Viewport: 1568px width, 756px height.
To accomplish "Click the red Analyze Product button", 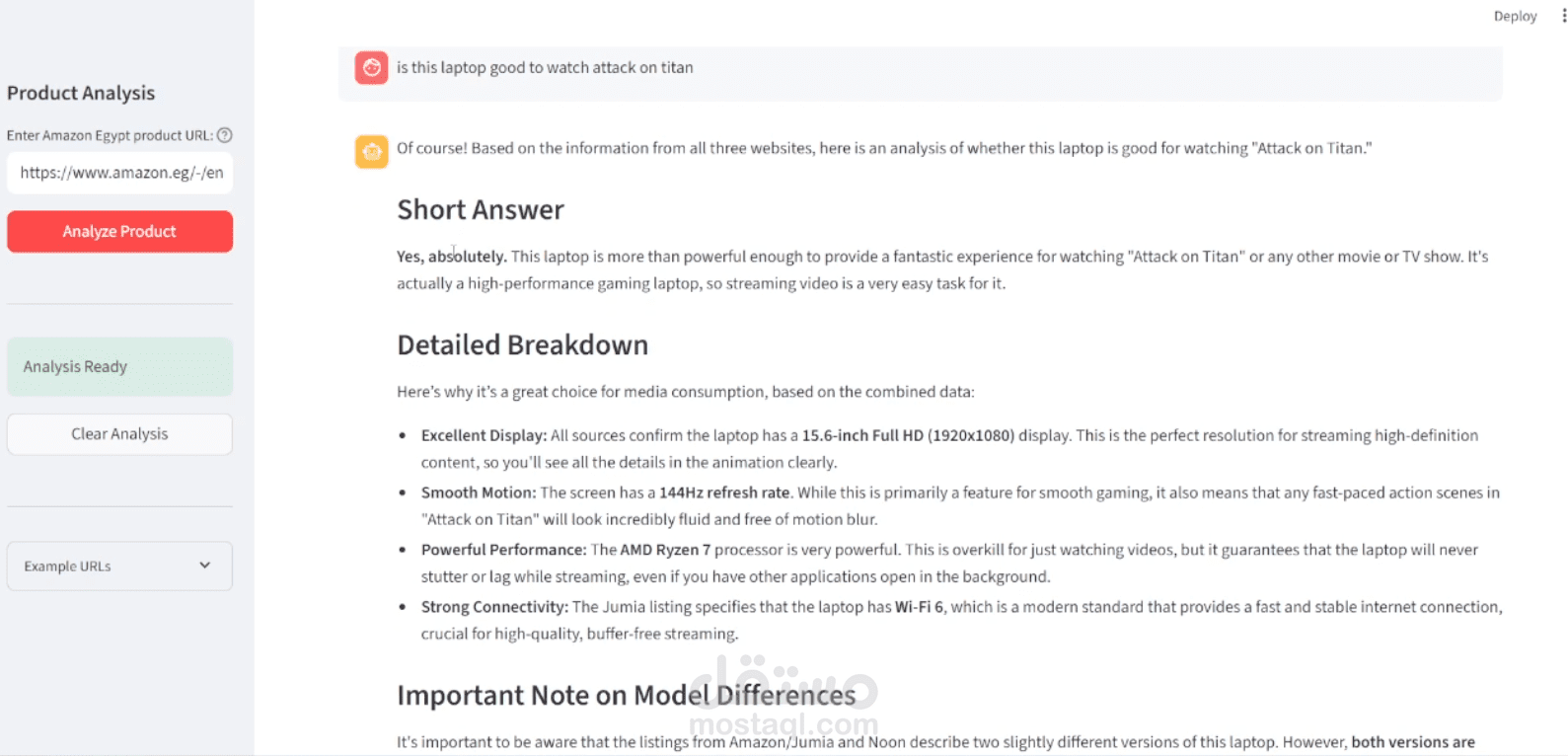I will [119, 232].
